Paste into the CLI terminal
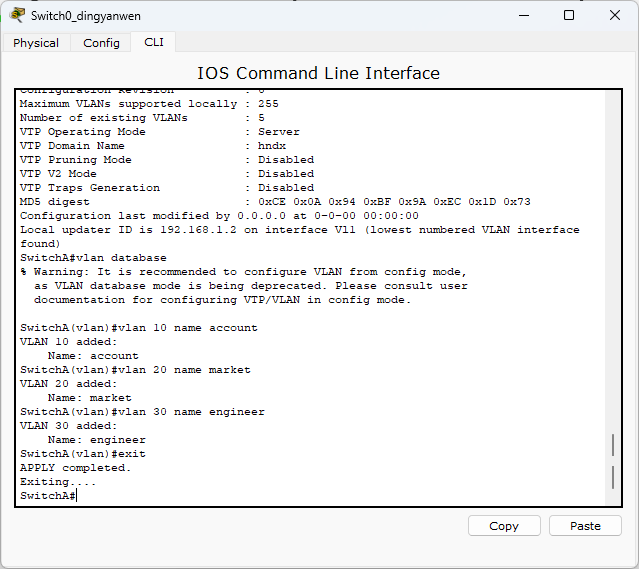The height and width of the screenshot is (569, 639). tap(585, 526)
